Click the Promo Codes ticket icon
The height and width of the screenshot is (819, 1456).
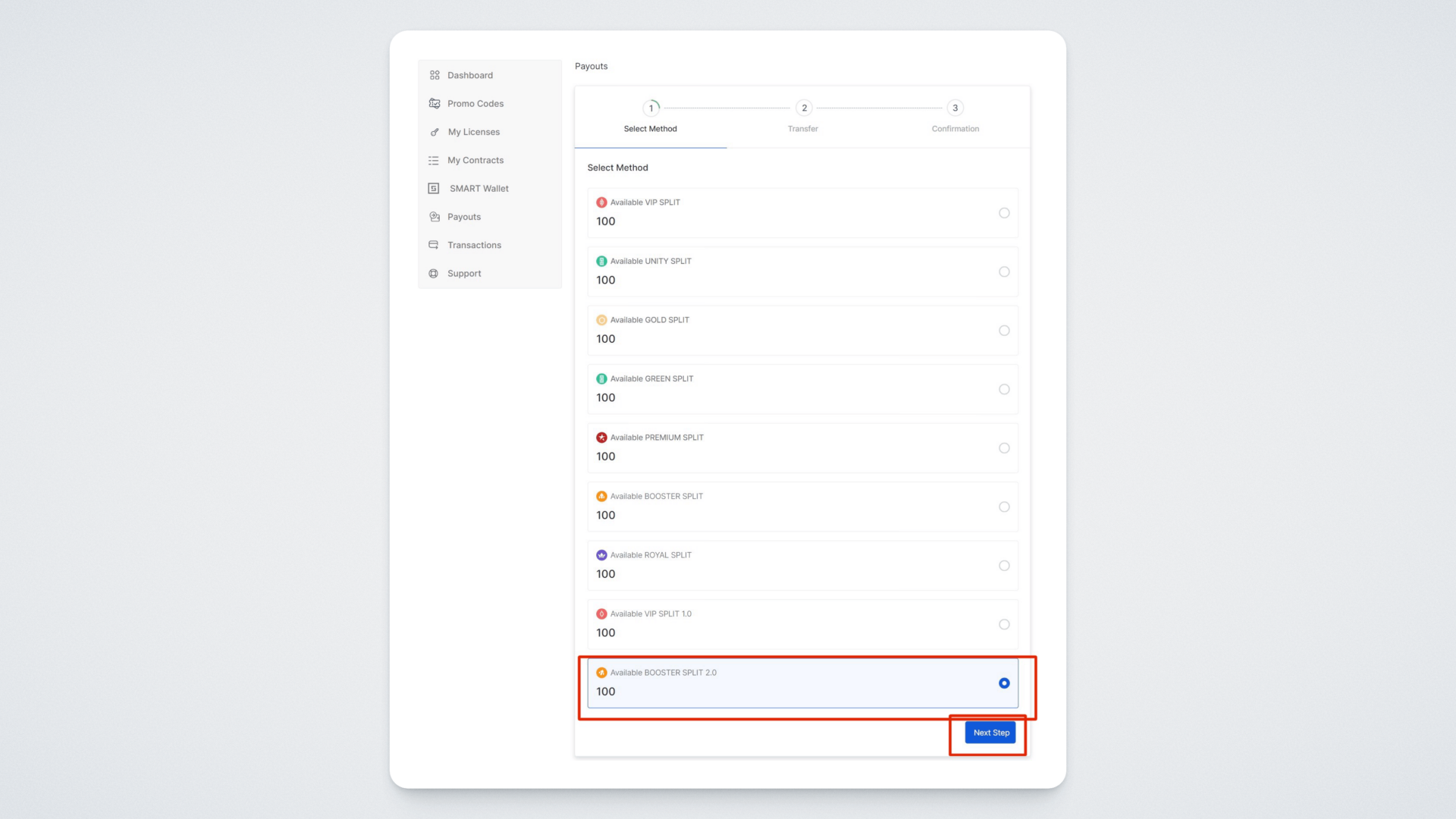tap(435, 103)
